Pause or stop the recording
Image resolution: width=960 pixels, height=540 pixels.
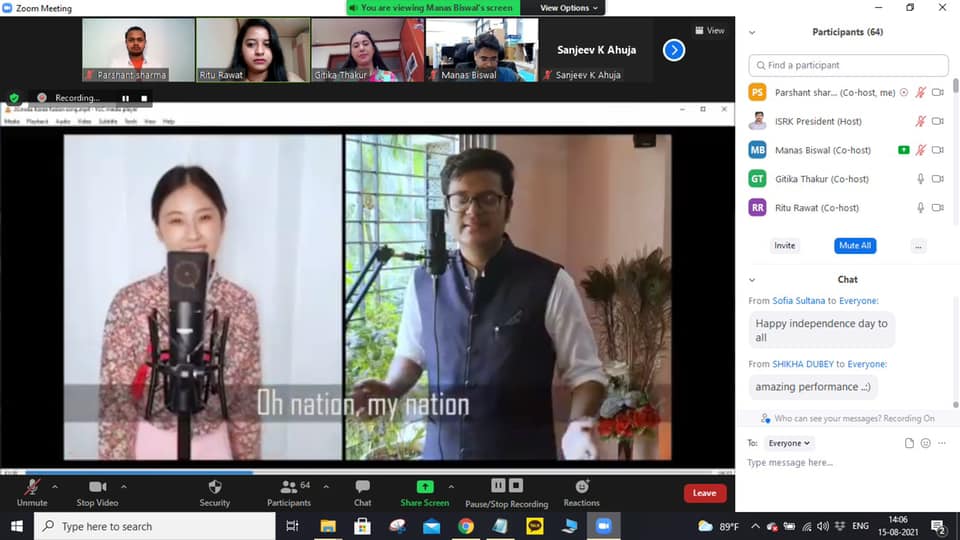click(506, 487)
